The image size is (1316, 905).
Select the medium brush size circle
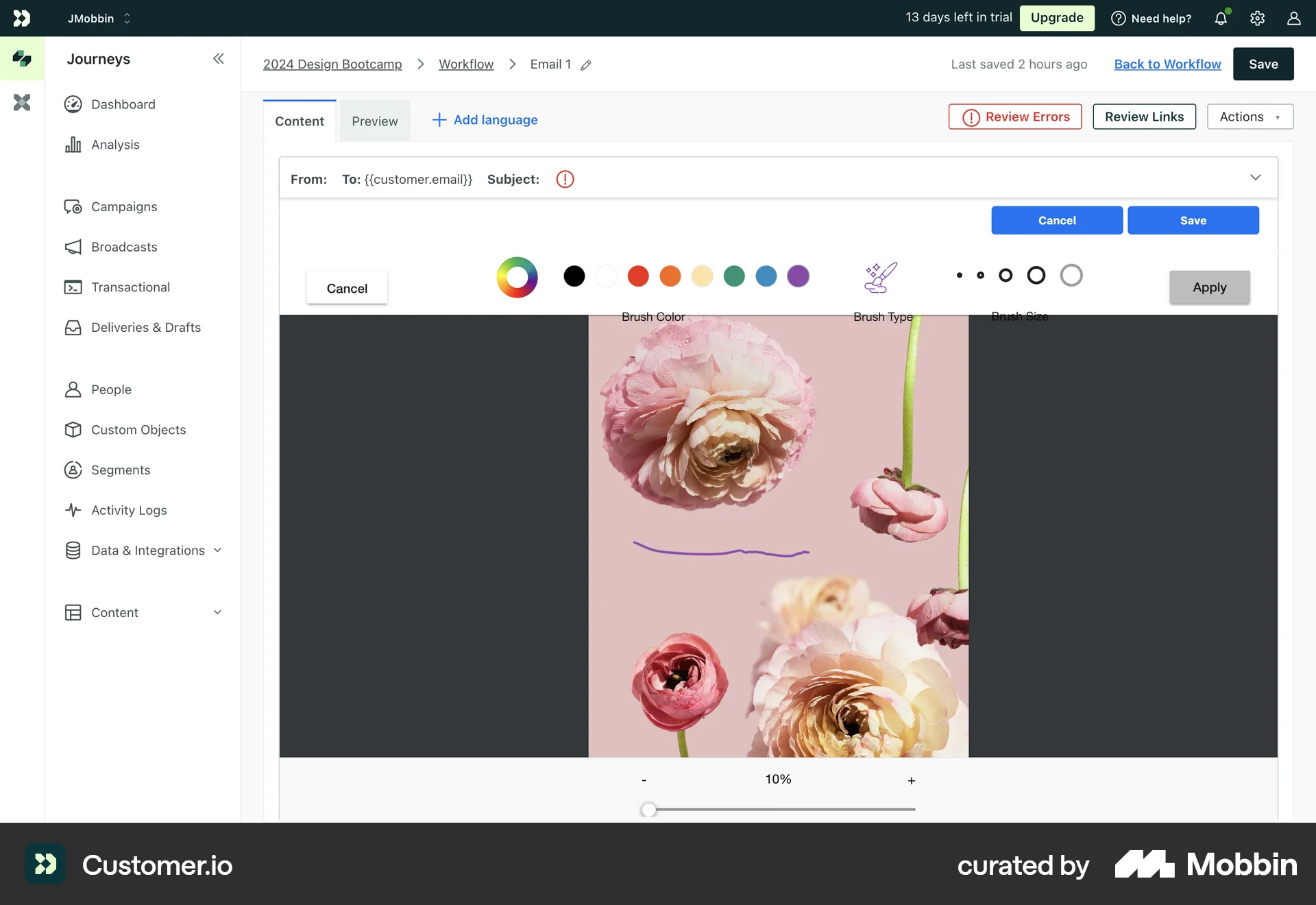pyautogui.click(x=1006, y=275)
